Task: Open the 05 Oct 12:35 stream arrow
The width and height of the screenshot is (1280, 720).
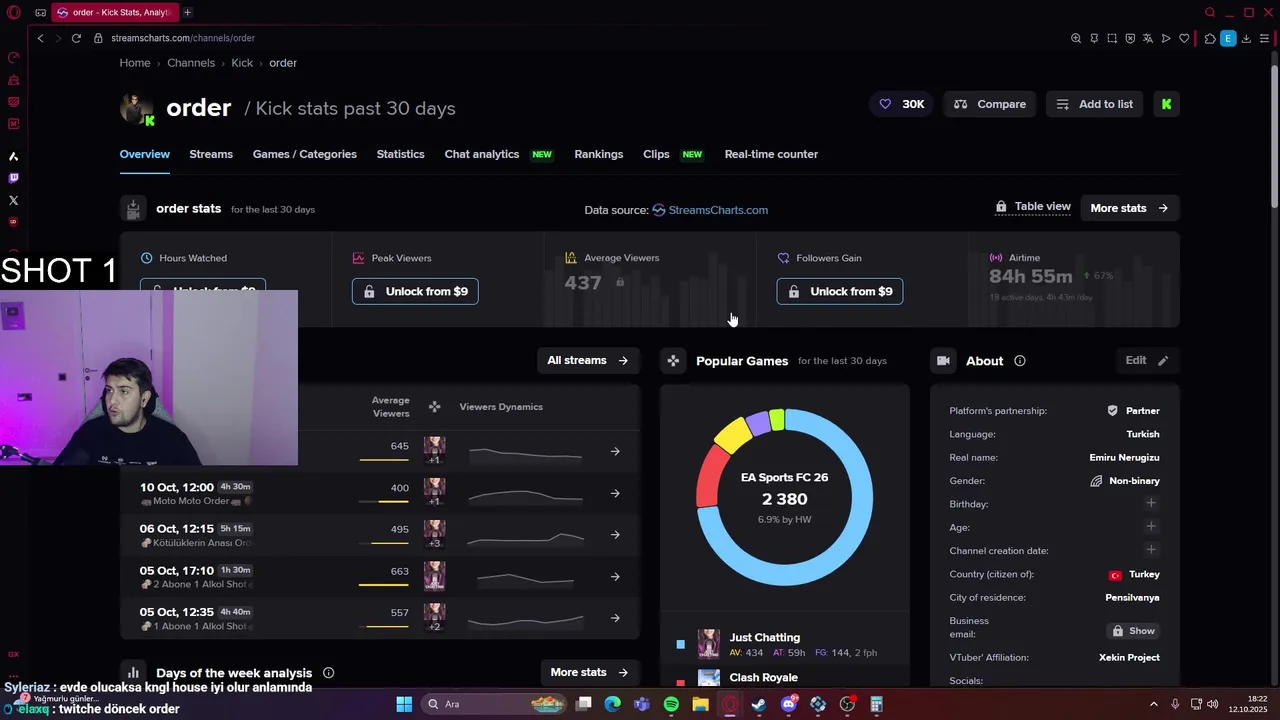Action: pyautogui.click(x=615, y=618)
